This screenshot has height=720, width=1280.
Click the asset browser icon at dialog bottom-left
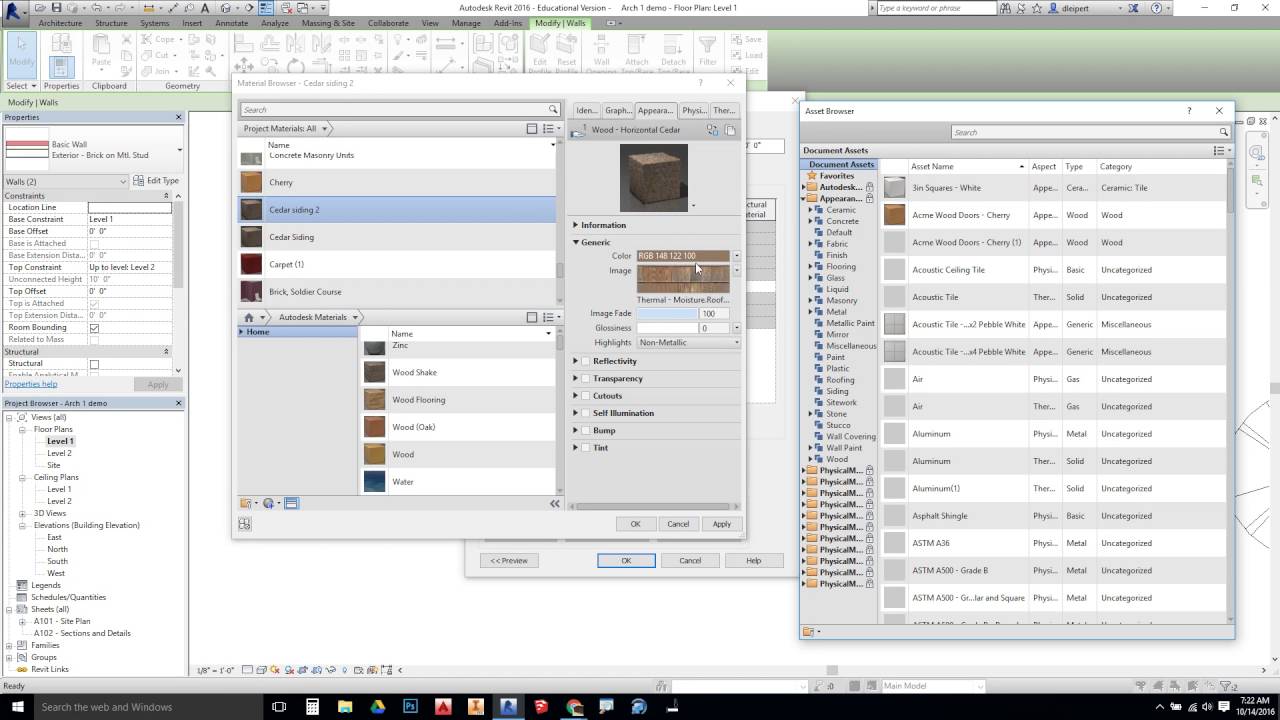click(x=245, y=524)
